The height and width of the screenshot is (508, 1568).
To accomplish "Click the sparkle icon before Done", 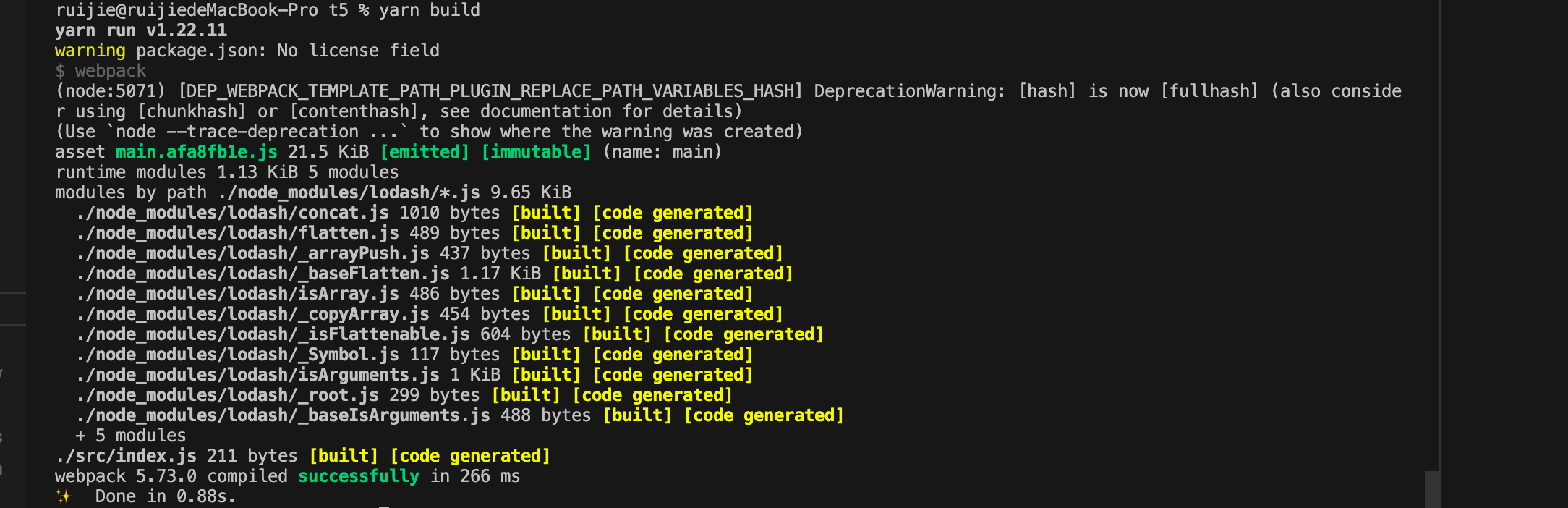I will click(64, 496).
